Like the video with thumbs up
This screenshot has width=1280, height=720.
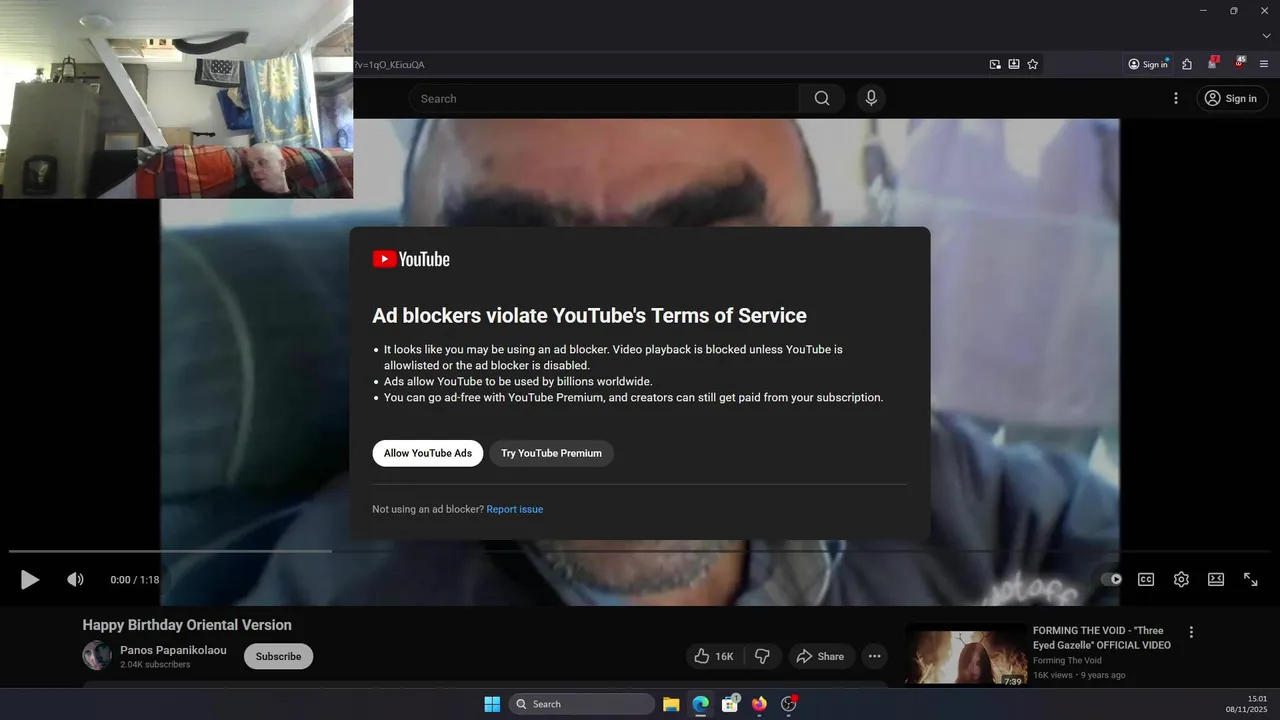[x=714, y=656]
